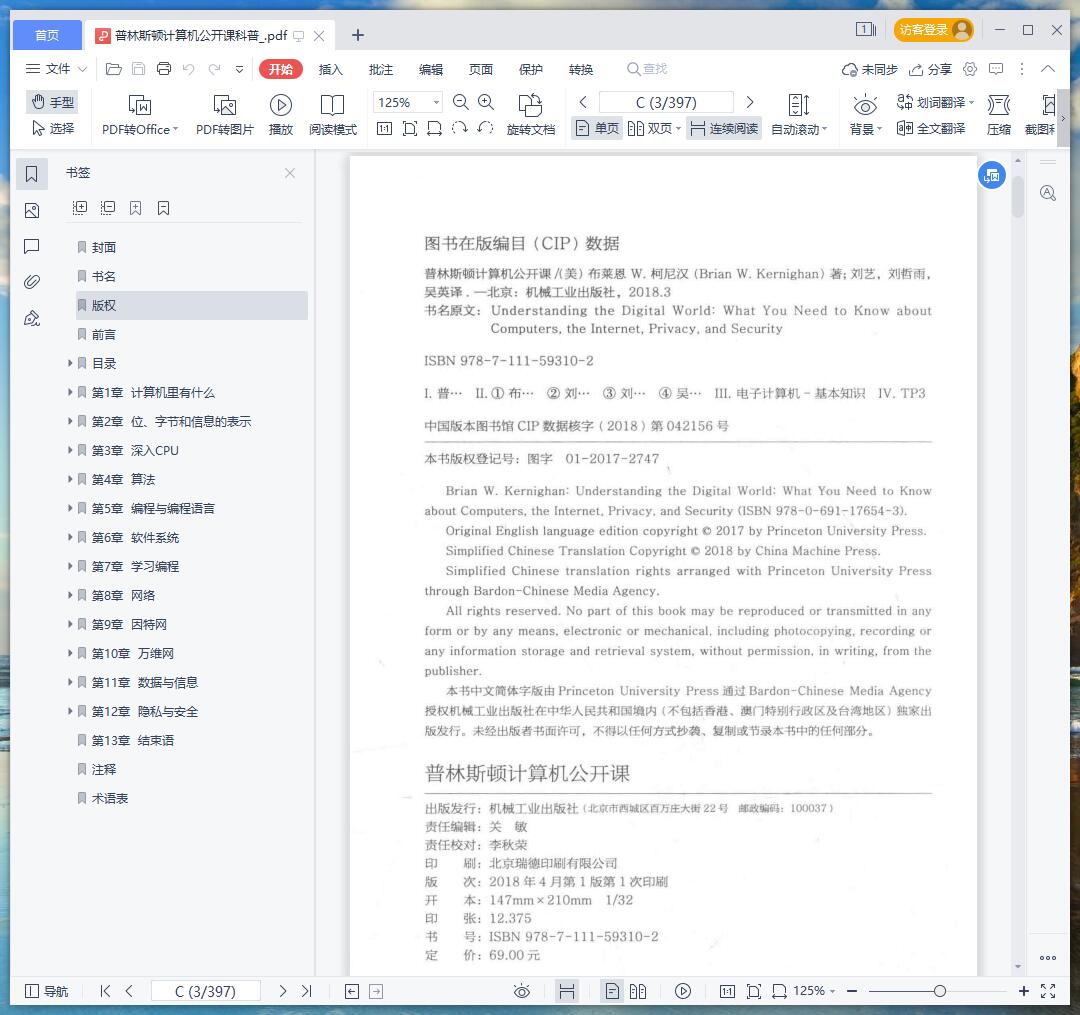
Task: Zoom in with the magnifier plus icon
Action: [x=486, y=103]
